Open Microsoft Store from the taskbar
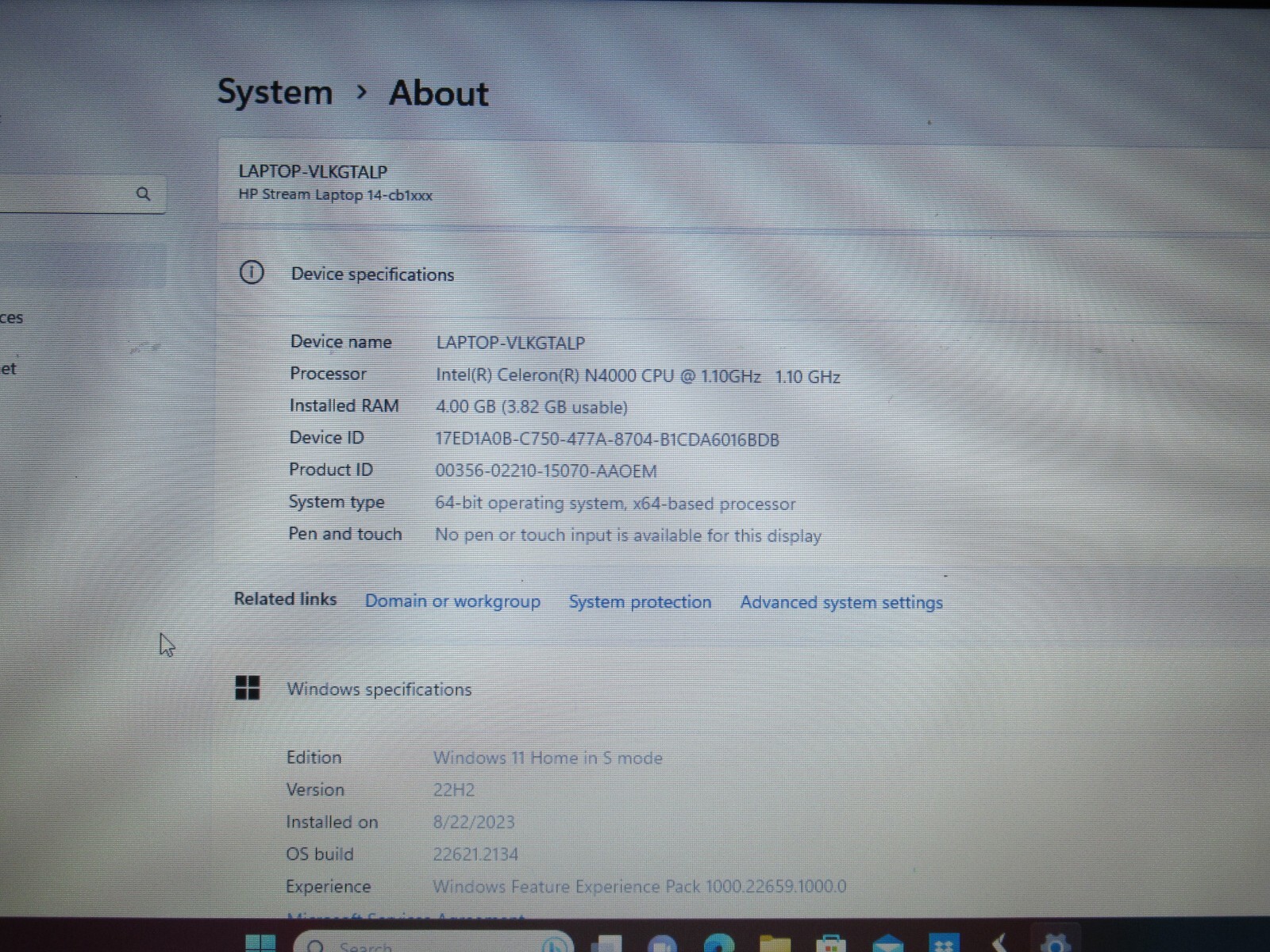The image size is (1270, 952). (x=830, y=943)
